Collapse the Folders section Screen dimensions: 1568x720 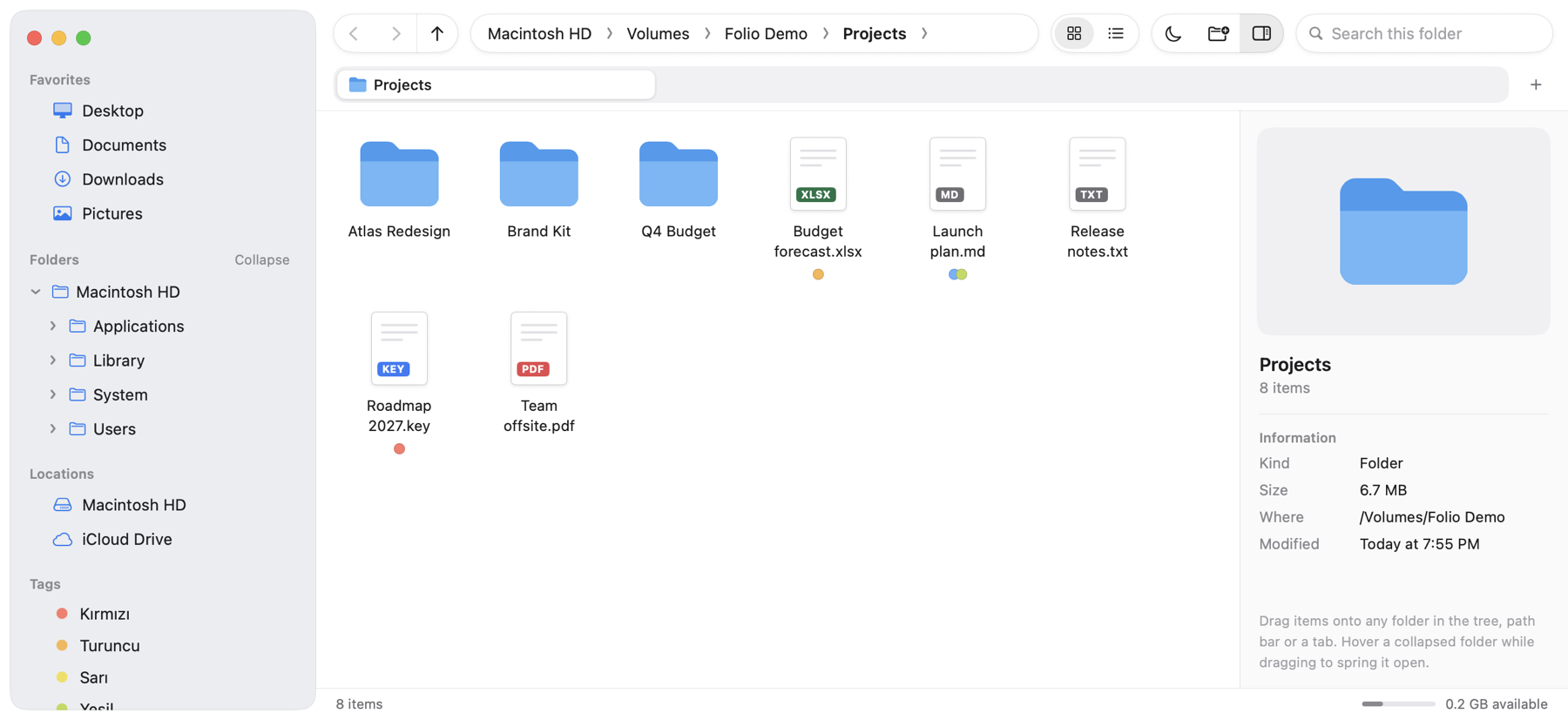tap(261, 259)
